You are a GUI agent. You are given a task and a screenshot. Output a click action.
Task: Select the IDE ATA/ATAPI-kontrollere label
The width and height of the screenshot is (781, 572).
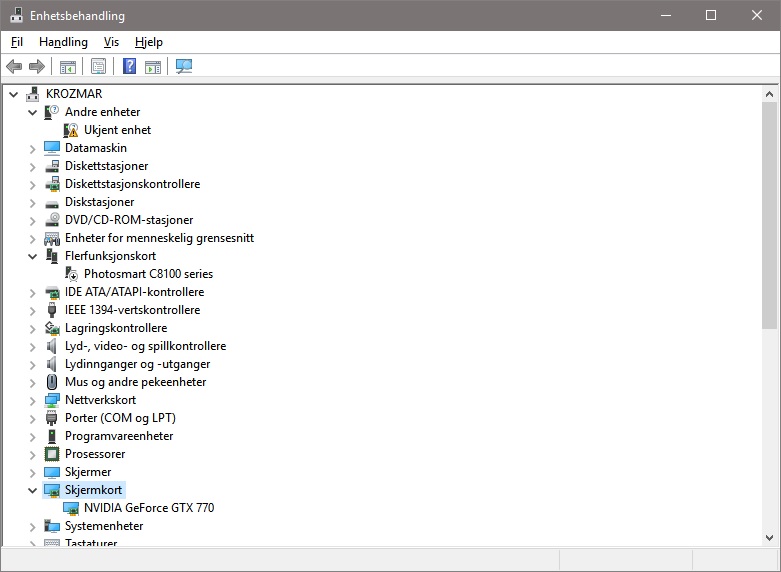(134, 291)
